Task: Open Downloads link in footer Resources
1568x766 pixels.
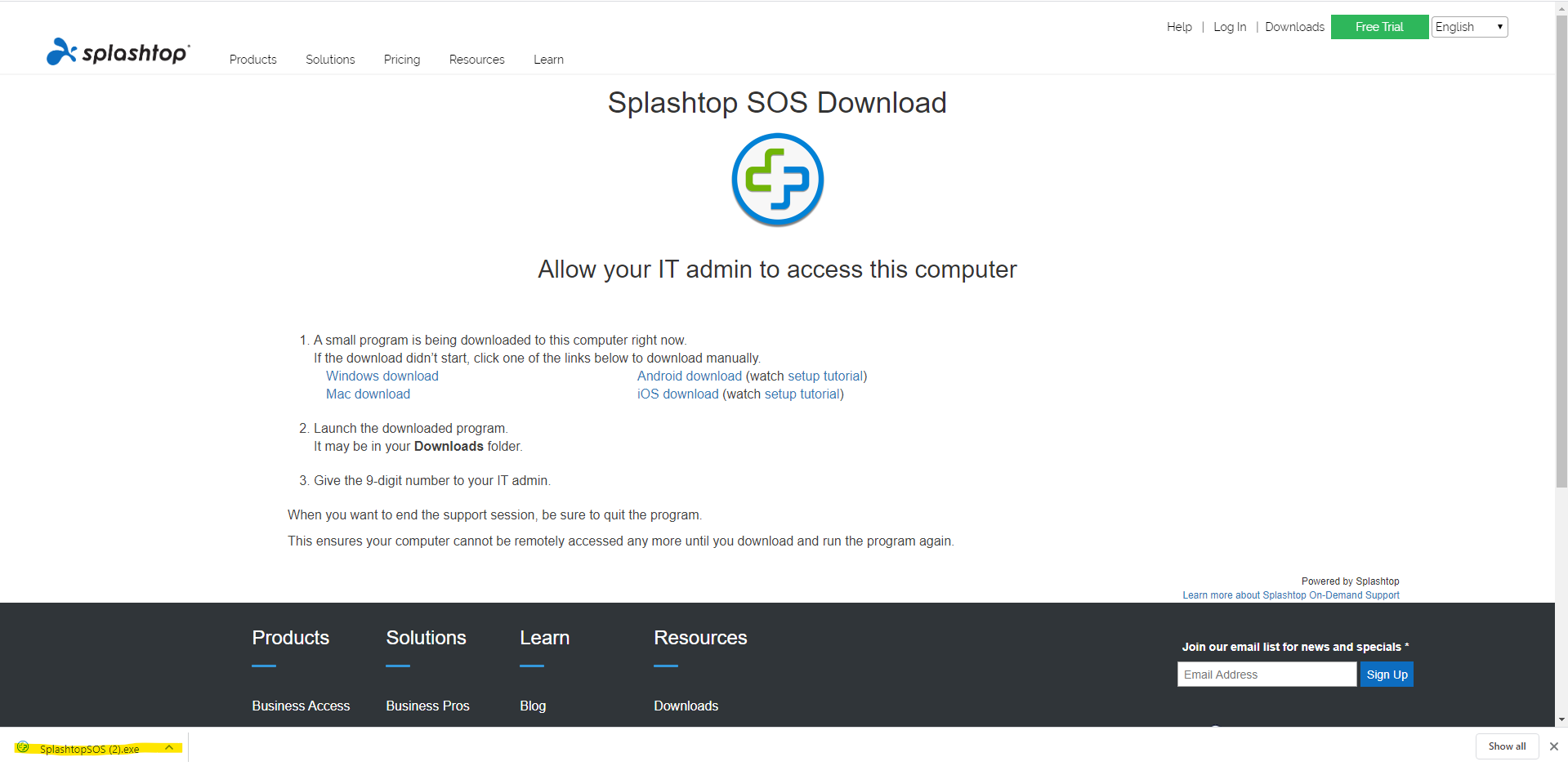Action: pos(686,706)
